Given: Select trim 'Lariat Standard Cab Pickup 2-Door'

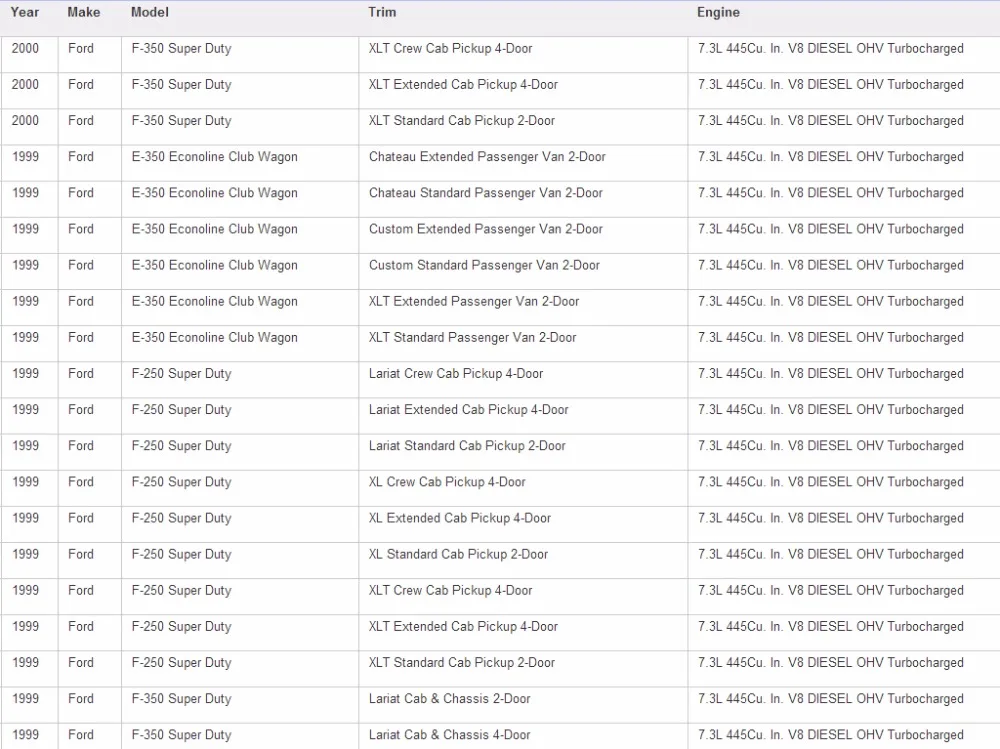Looking at the screenshot, I should [x=467, y=446].
